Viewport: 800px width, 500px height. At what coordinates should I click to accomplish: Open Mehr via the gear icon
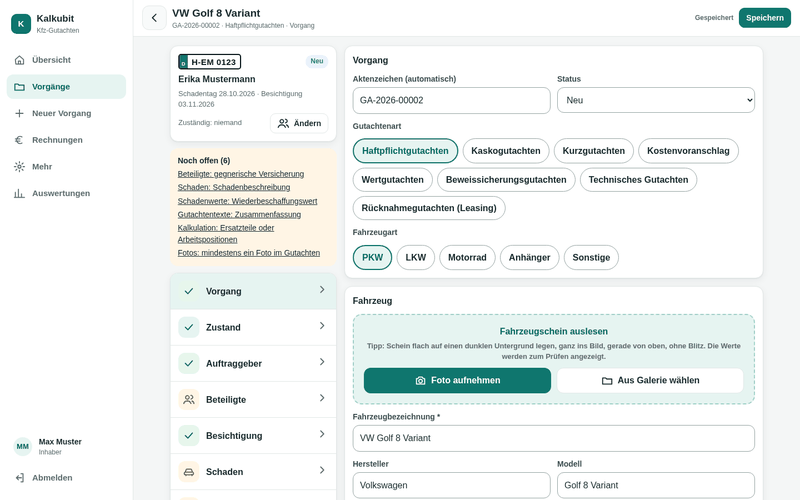[19, 166]
